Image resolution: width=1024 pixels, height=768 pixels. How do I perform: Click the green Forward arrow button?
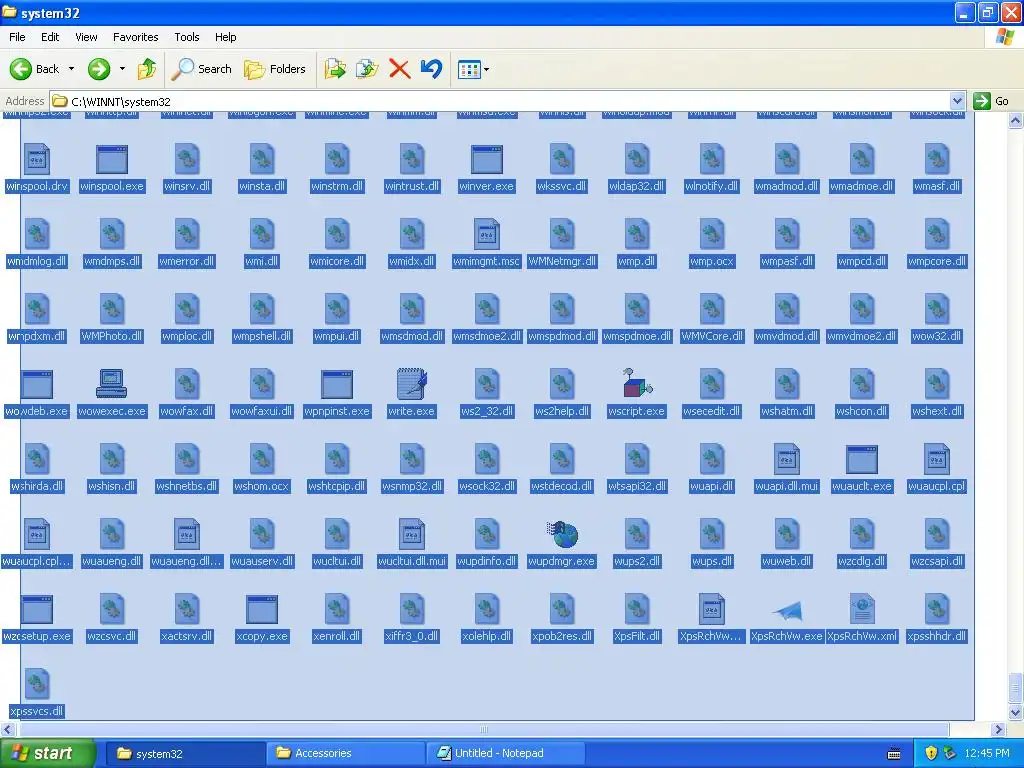click(x=99, y=69)
